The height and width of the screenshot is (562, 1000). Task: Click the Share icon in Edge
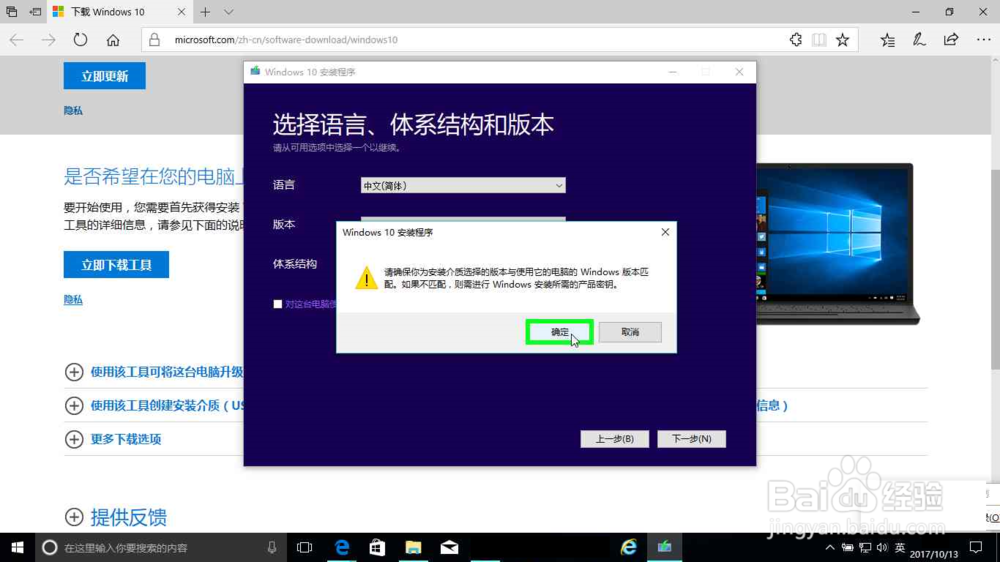point(951,40)
